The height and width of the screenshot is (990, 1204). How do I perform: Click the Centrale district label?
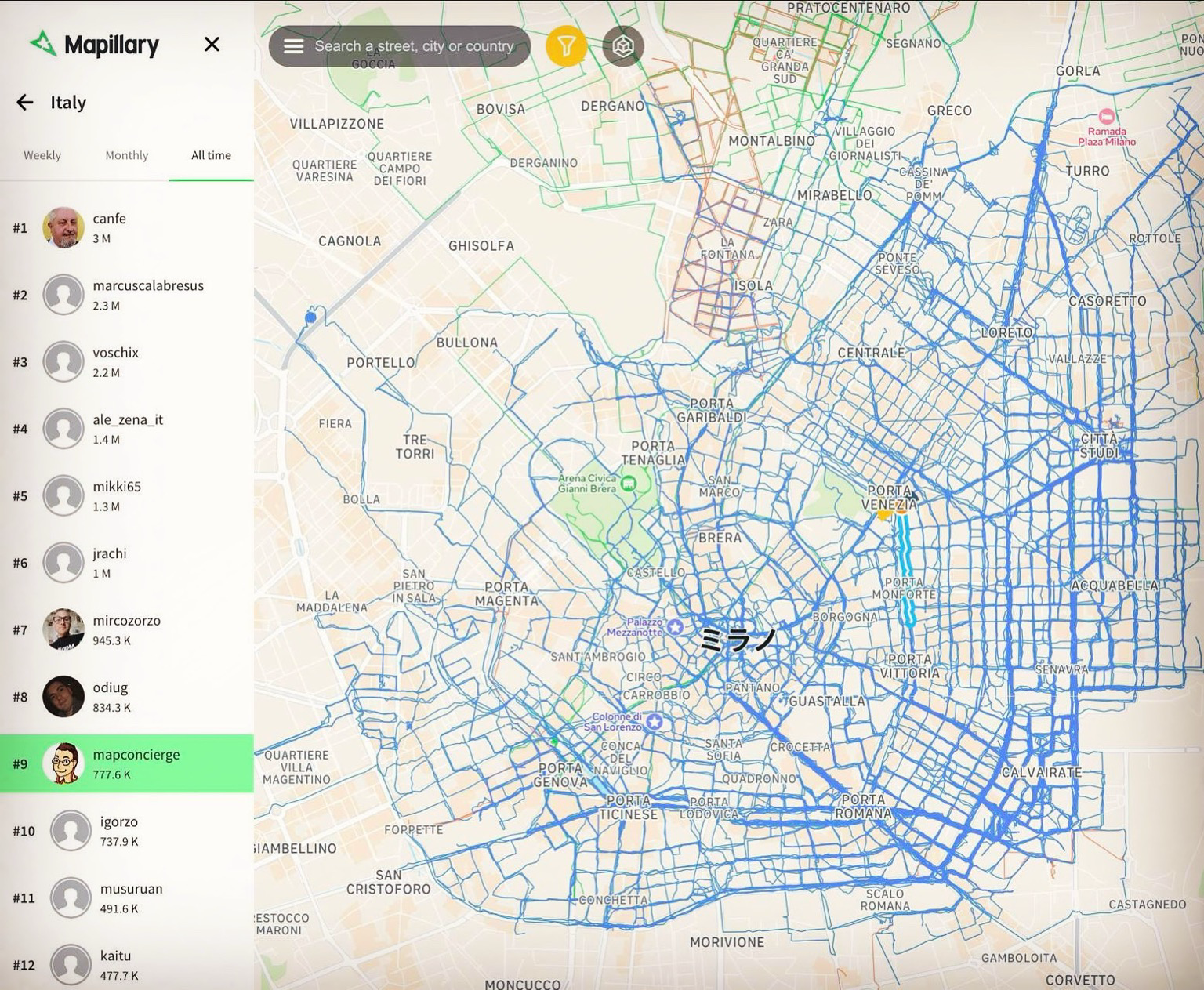point(871,353)
